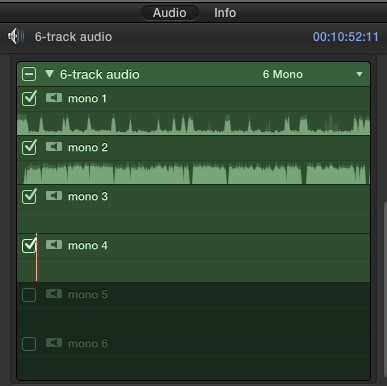This screenshot has height=386, width=387.
Task: Uncheck the mono 2 checkbox
Action: point(29,147)
